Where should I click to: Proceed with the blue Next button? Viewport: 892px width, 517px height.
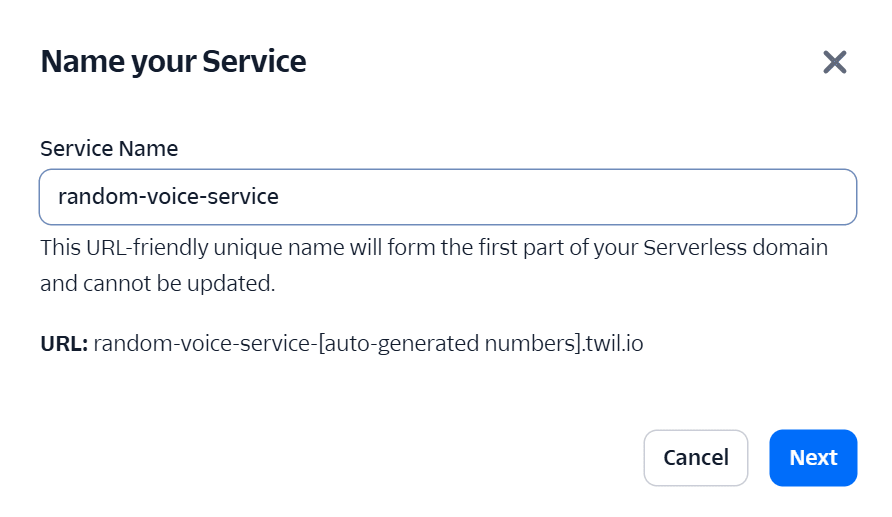[x=812, y=458]
